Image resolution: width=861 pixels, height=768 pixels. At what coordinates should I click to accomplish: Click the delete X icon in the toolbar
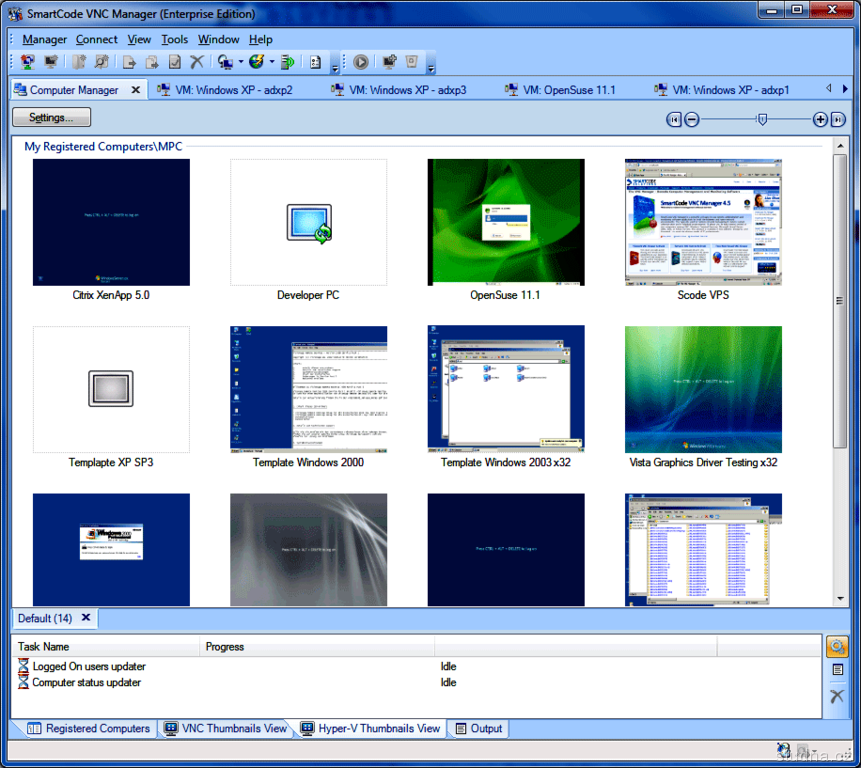click(197, 62)
